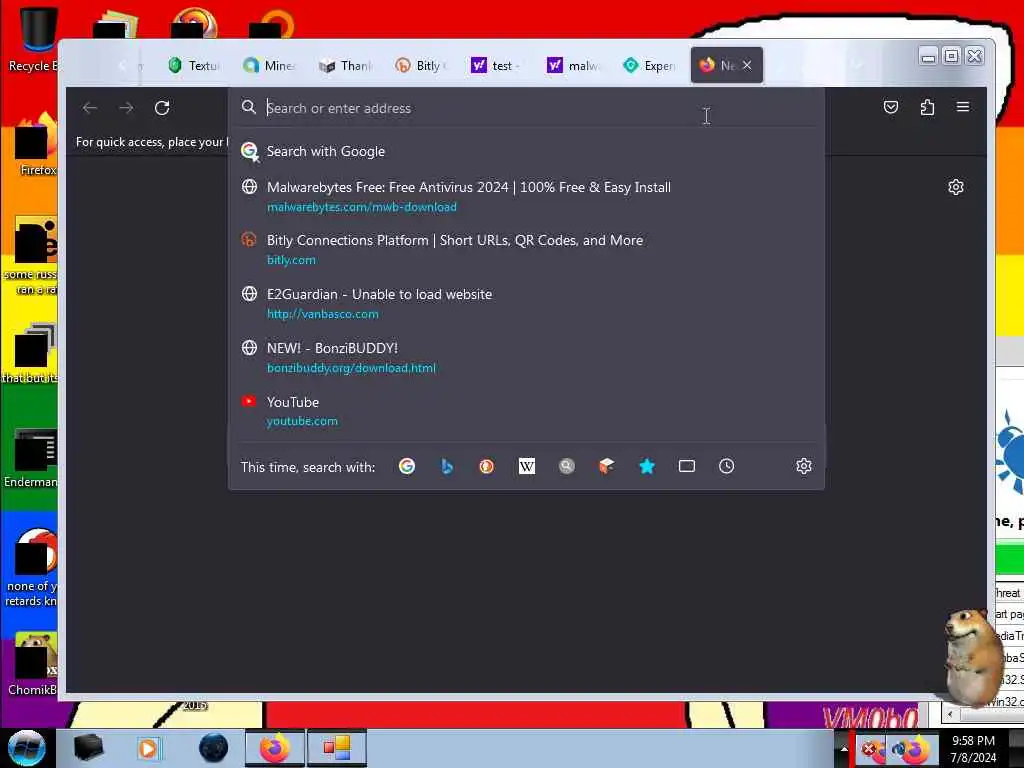Open the dark globe taskbar icon
The width and height of the screenshot is (1024, 768).
click(x=213, y=748)
